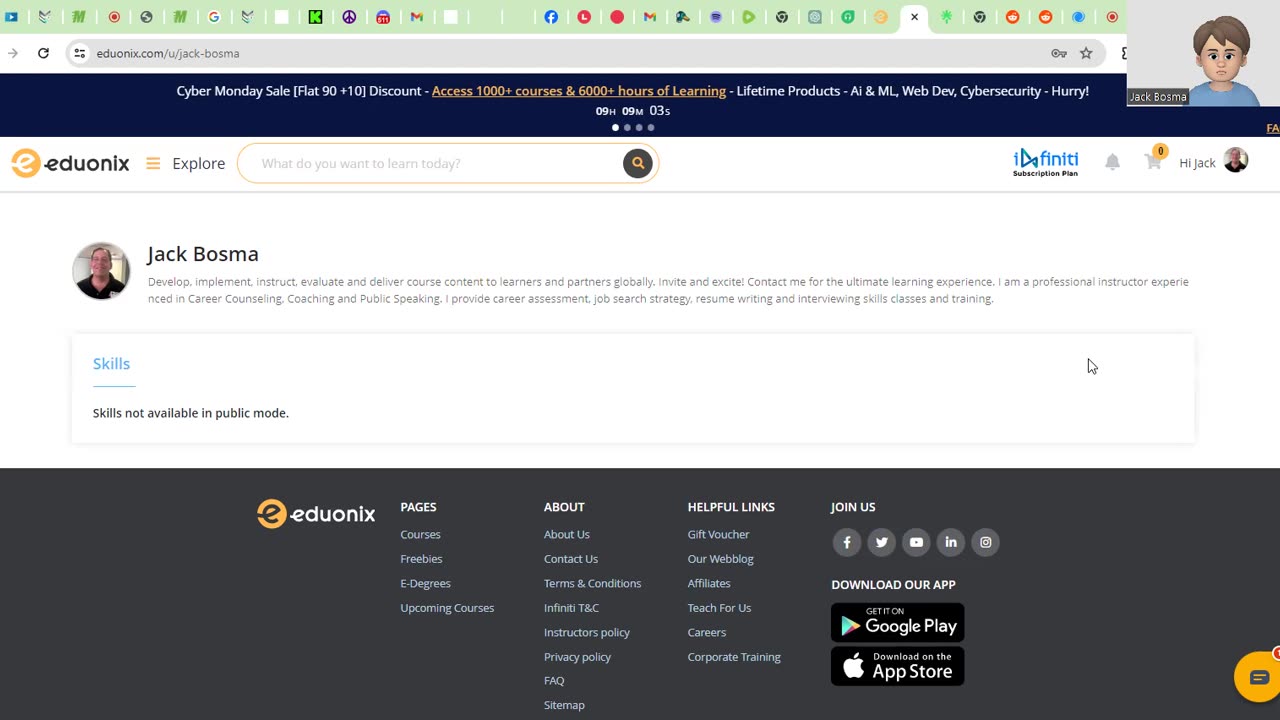This screenshot has width=1280, height=720.
Task: Open the Instructors policy link
Action: click(587, 632)
